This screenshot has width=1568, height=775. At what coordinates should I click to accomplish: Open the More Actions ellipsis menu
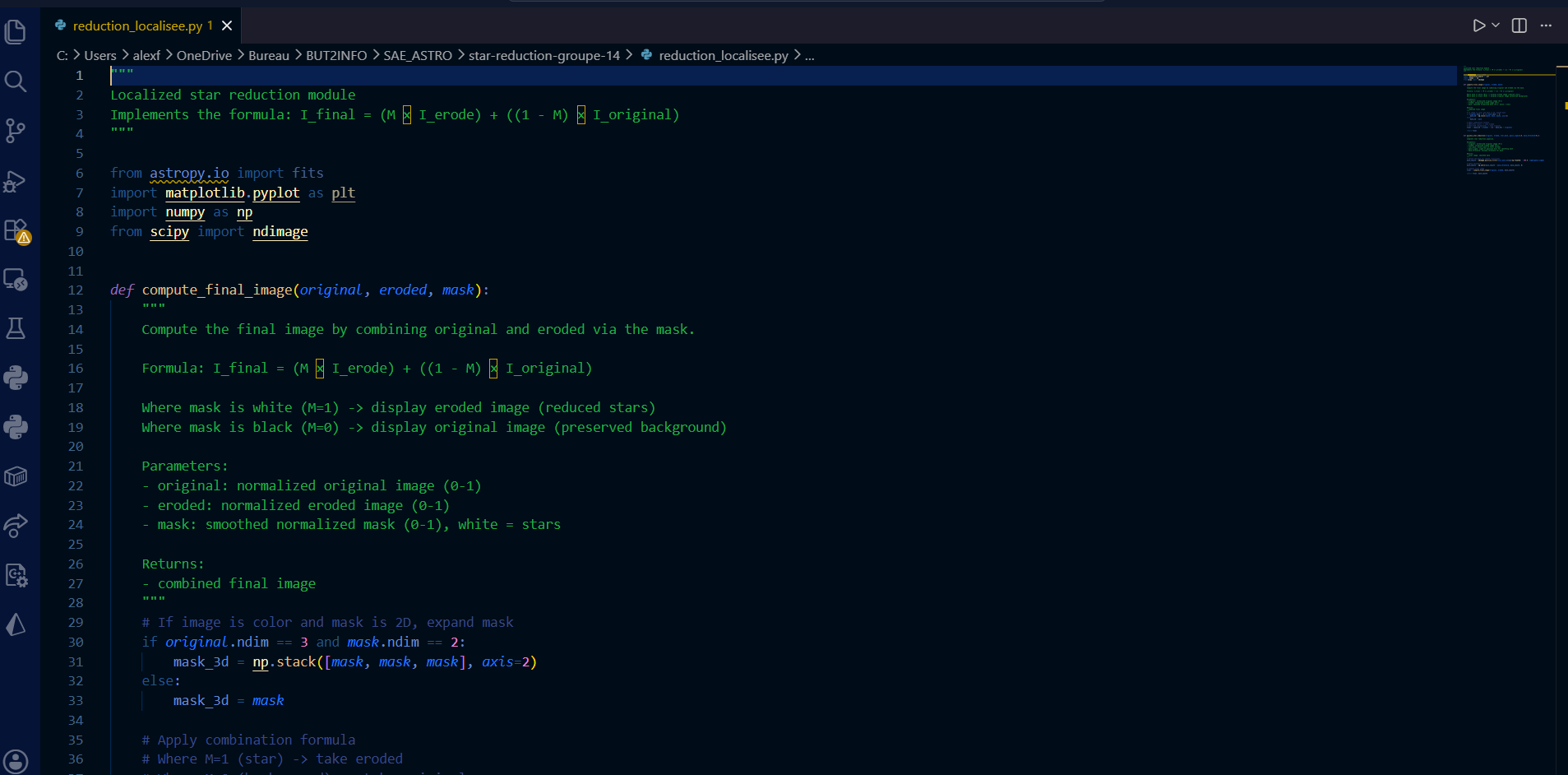1546,26
